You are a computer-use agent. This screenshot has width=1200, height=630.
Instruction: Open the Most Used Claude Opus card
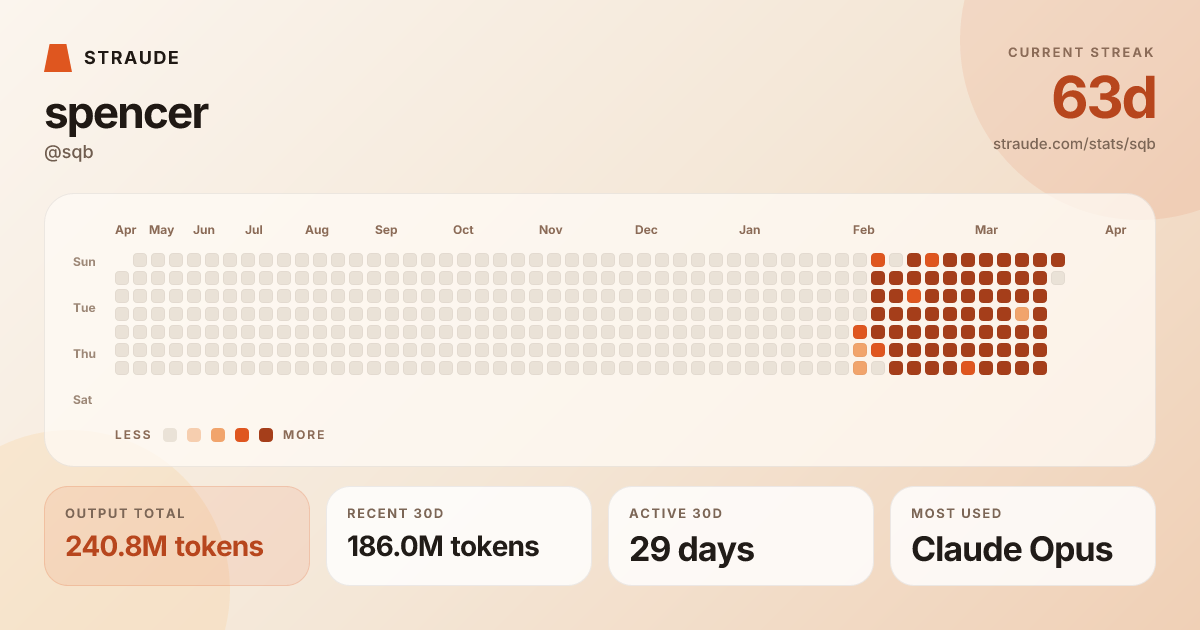click(x=1023, y=536)
